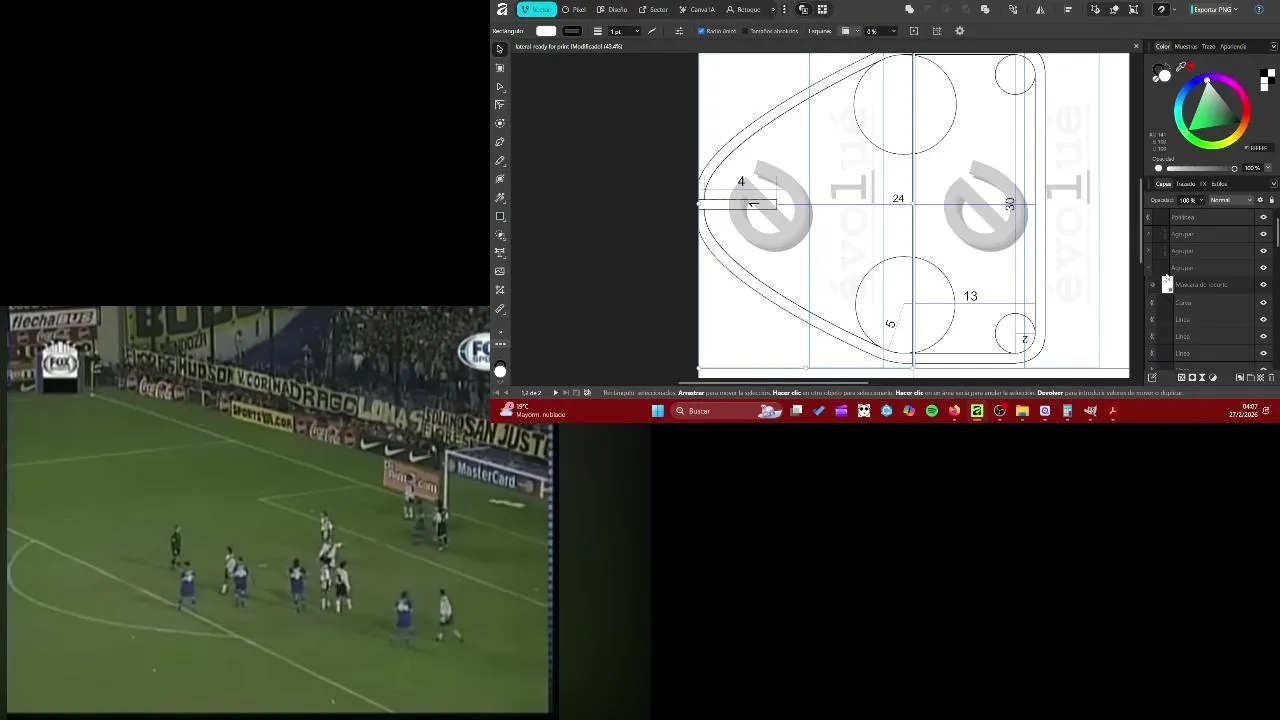Click the color picker eyedropper

pyautogui.click(x=1181, y=67)
